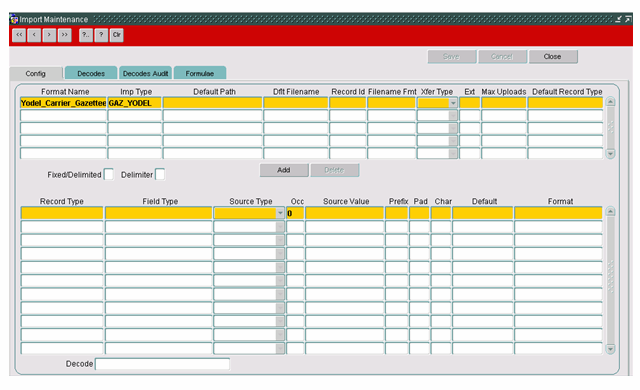Click the Add button
640x390 pixels.
pyautogui.click(x=284, y=170)
